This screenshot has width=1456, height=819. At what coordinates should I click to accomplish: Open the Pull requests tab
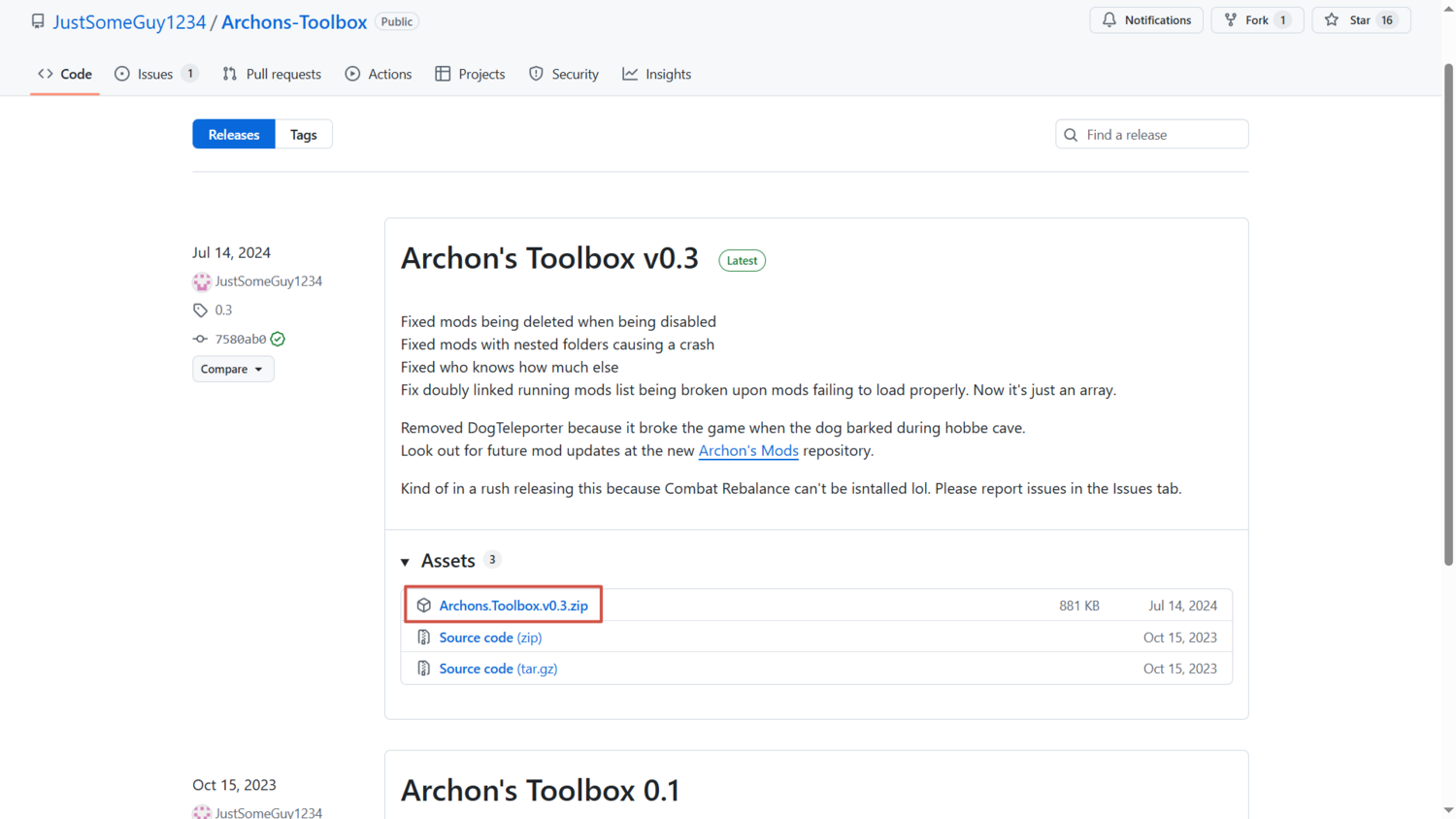coord(272,74)
